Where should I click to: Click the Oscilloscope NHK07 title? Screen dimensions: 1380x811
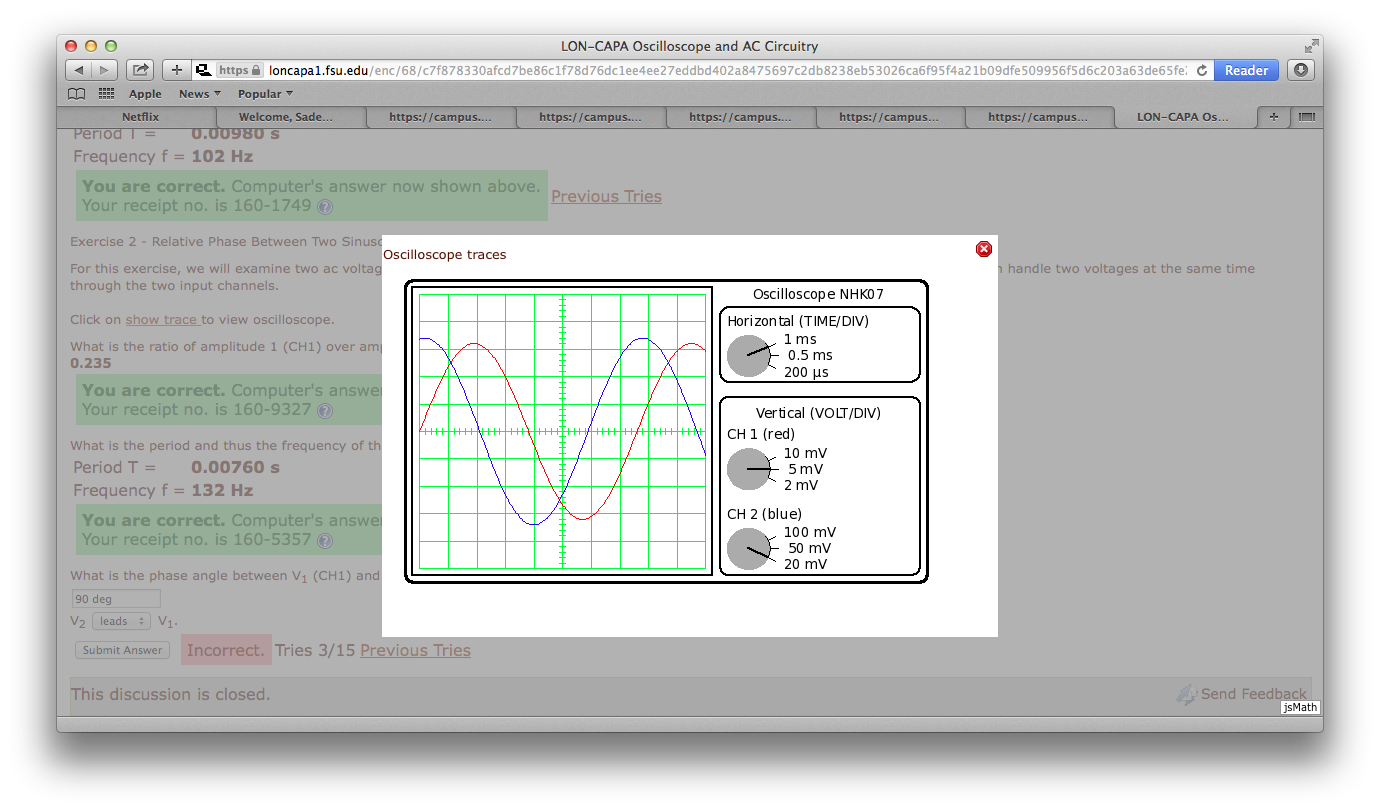[818, 294]
